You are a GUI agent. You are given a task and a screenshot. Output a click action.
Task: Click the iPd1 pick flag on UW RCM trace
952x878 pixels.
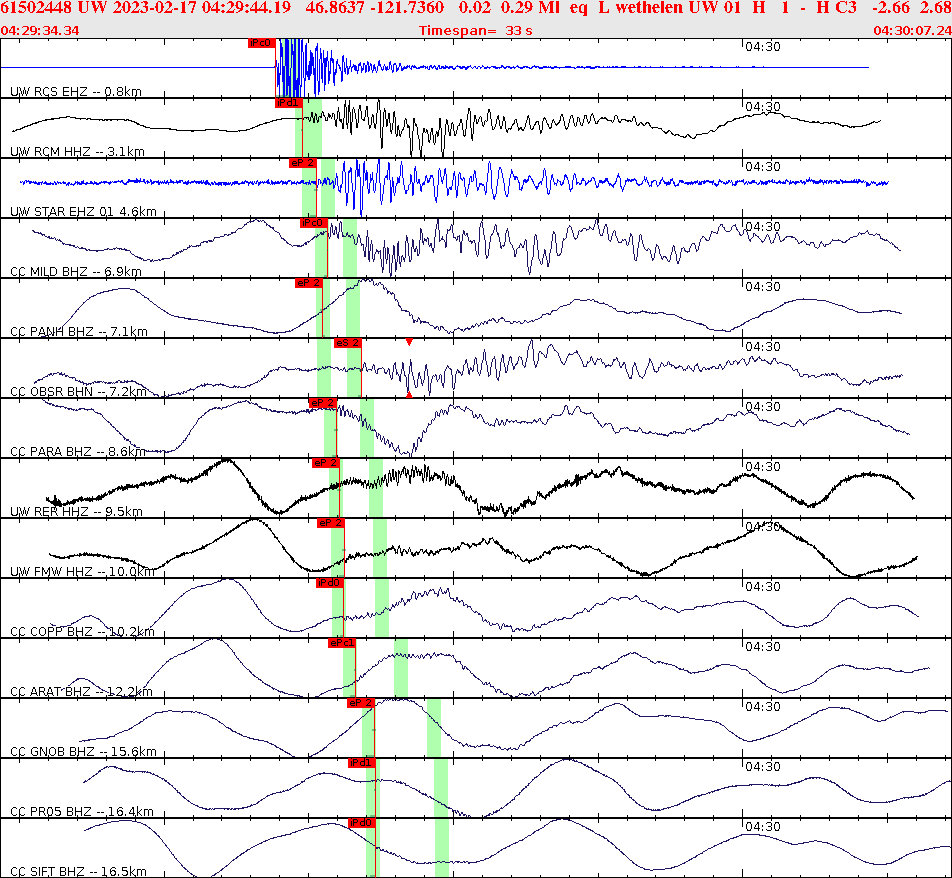[x=287, y=101]
